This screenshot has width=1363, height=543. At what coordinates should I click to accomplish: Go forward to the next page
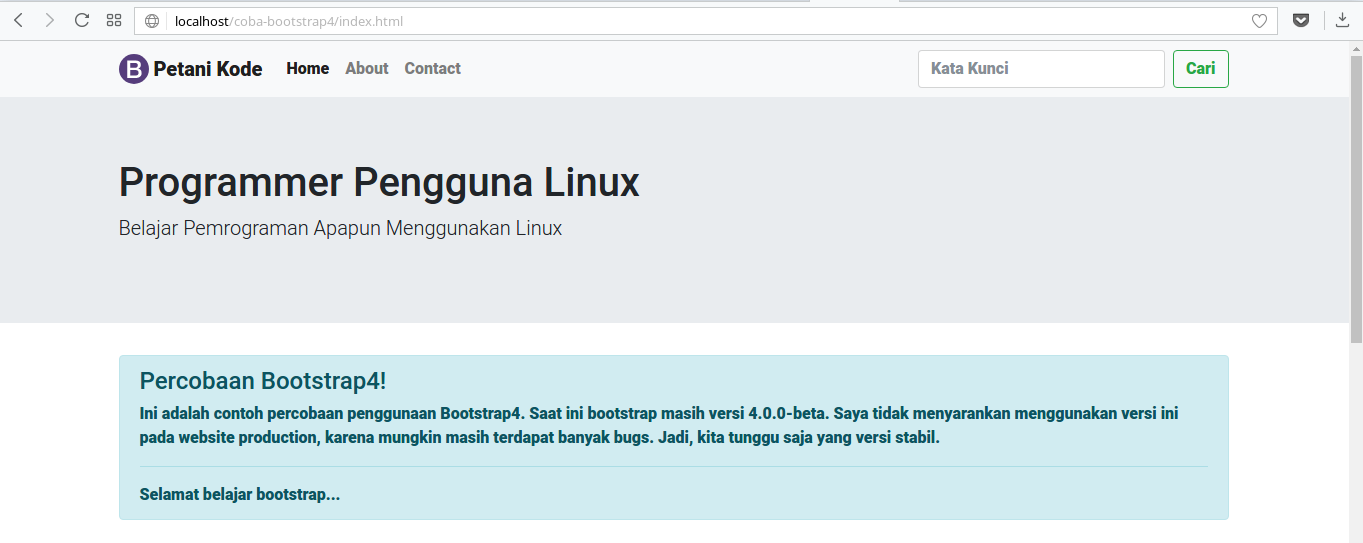point(49,21)
